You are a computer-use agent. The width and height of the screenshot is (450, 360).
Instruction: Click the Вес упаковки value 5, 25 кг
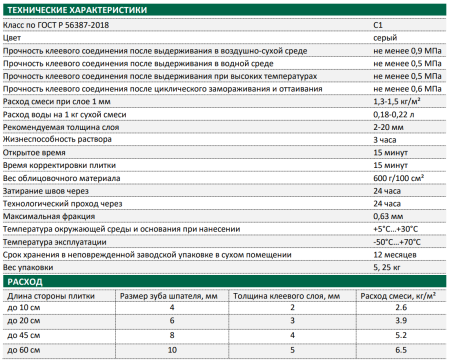(x=387, y=267)
